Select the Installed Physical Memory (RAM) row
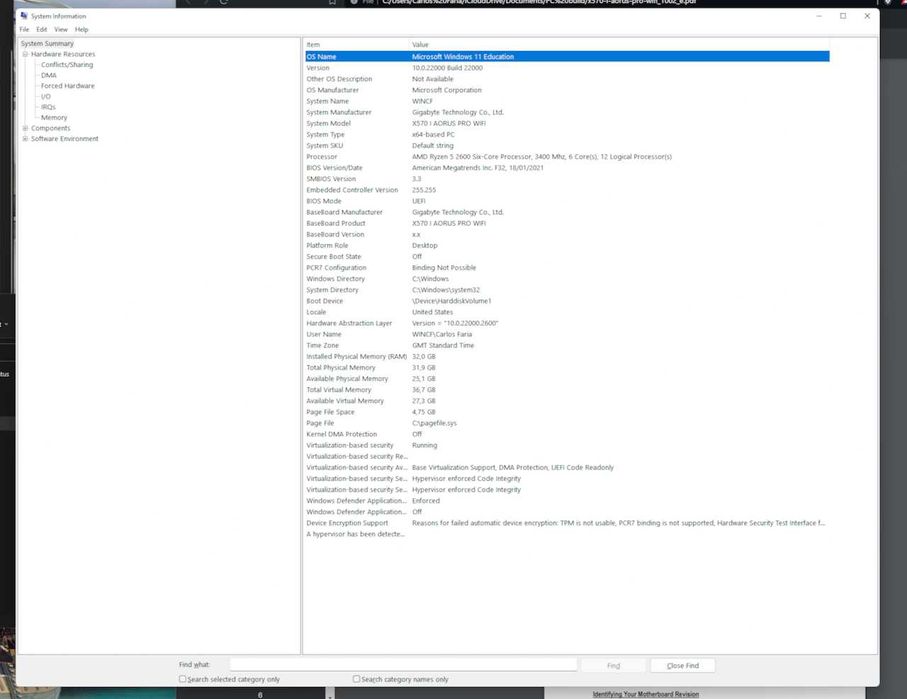907x699 pixels. [567, 356]
